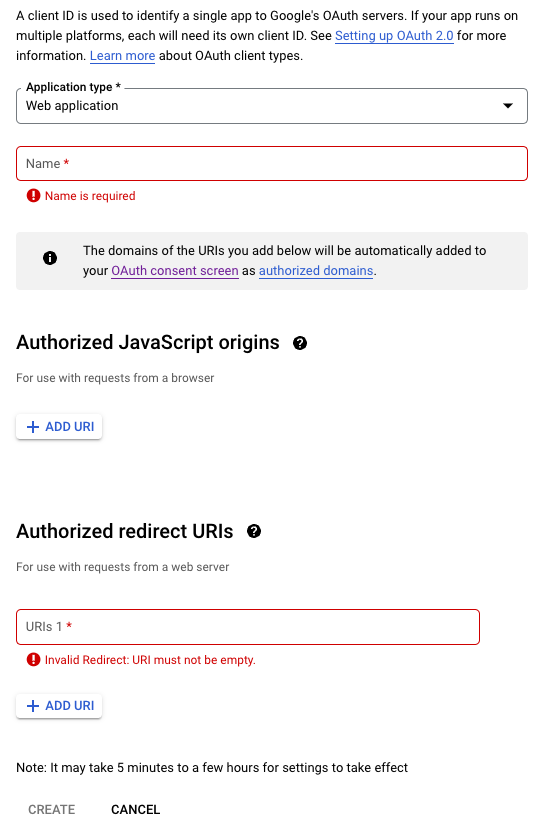Click error icon next to Name is required
The image size is (560, 835).
(34, 195)
